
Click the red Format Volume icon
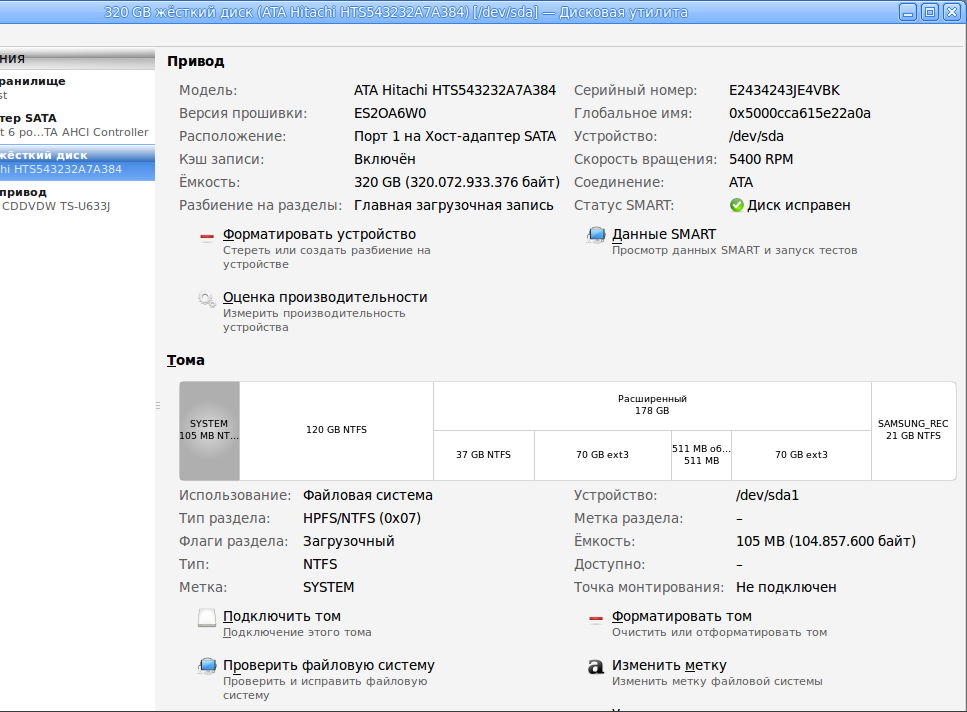596,618
